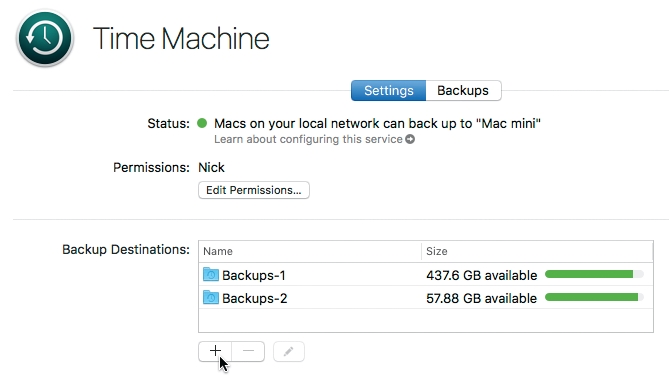Switch to the Backups tab
Screen dimensions: 669x376
point(463,90)
